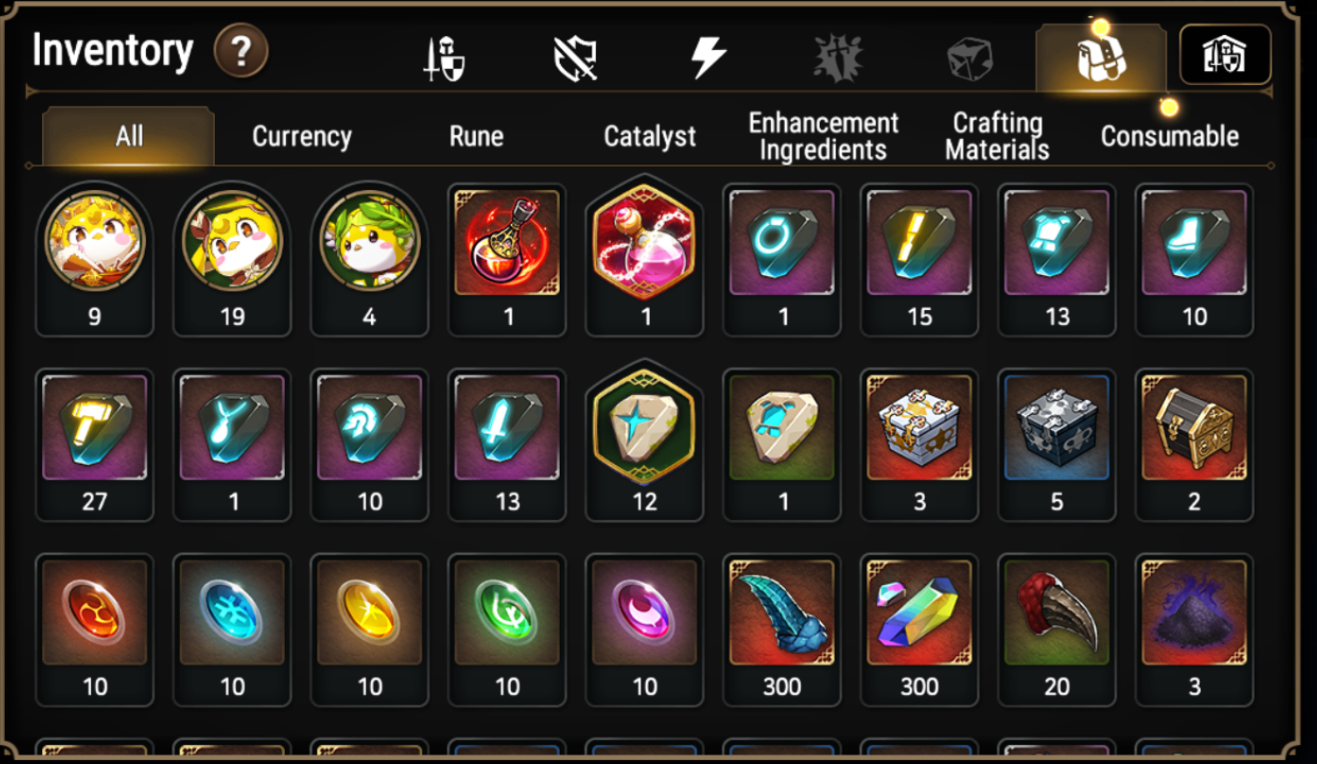Select the greyed-out dice cube icon

pyautogui.click(x=969, y=58)
